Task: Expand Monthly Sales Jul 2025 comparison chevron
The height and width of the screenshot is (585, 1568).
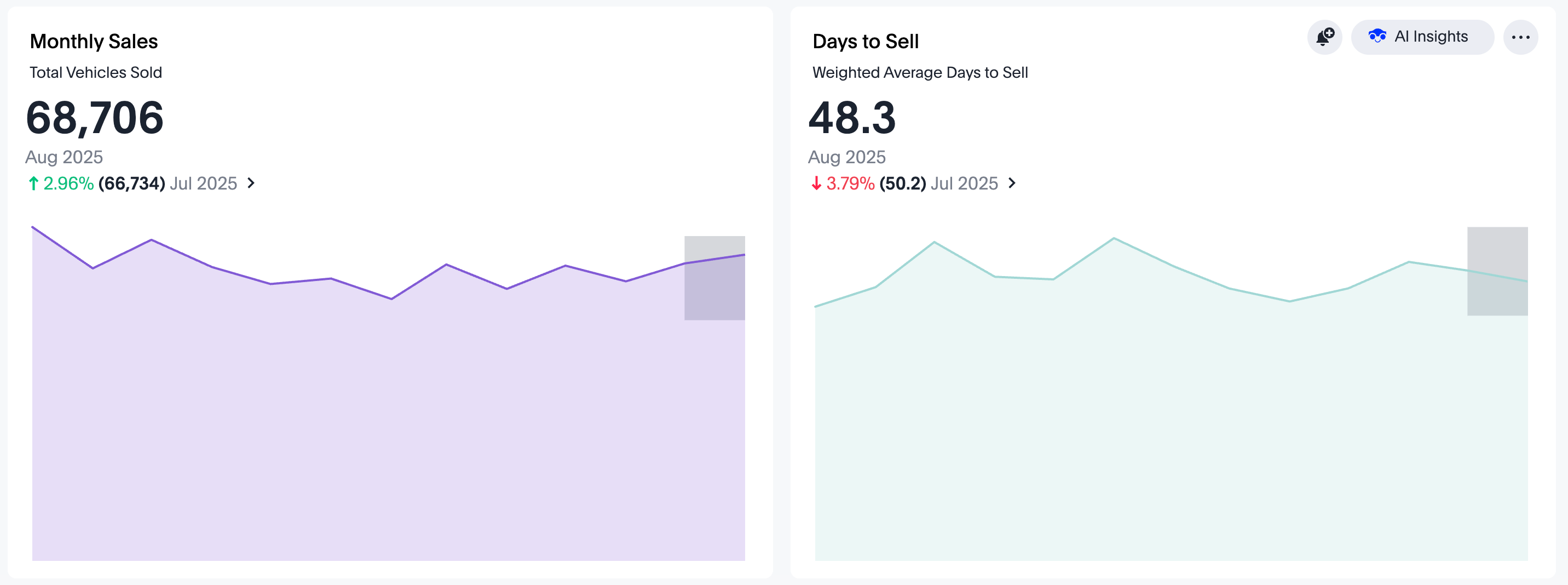Action: (251, 183)
